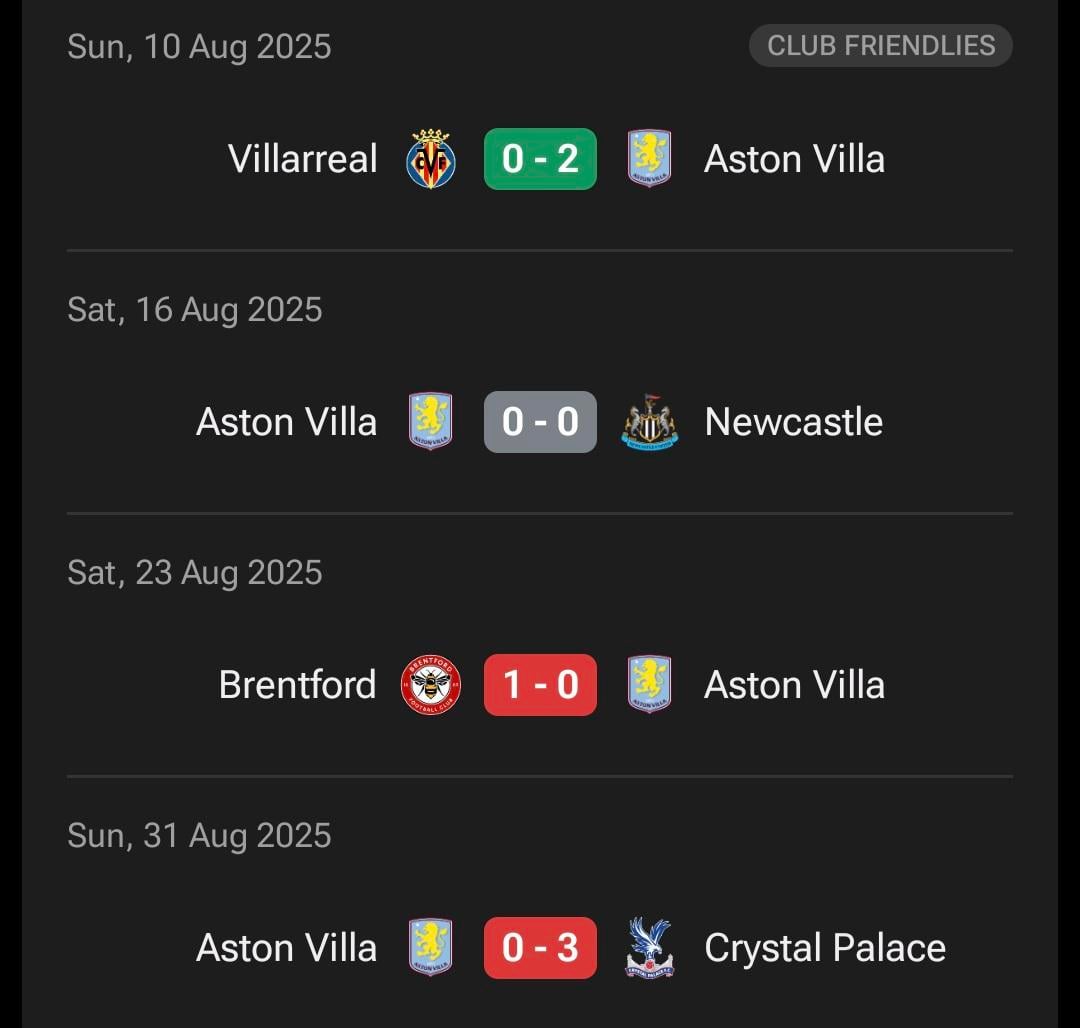Tap the Crystal Palace team name

pyautogui.click(x=825, y=948)
